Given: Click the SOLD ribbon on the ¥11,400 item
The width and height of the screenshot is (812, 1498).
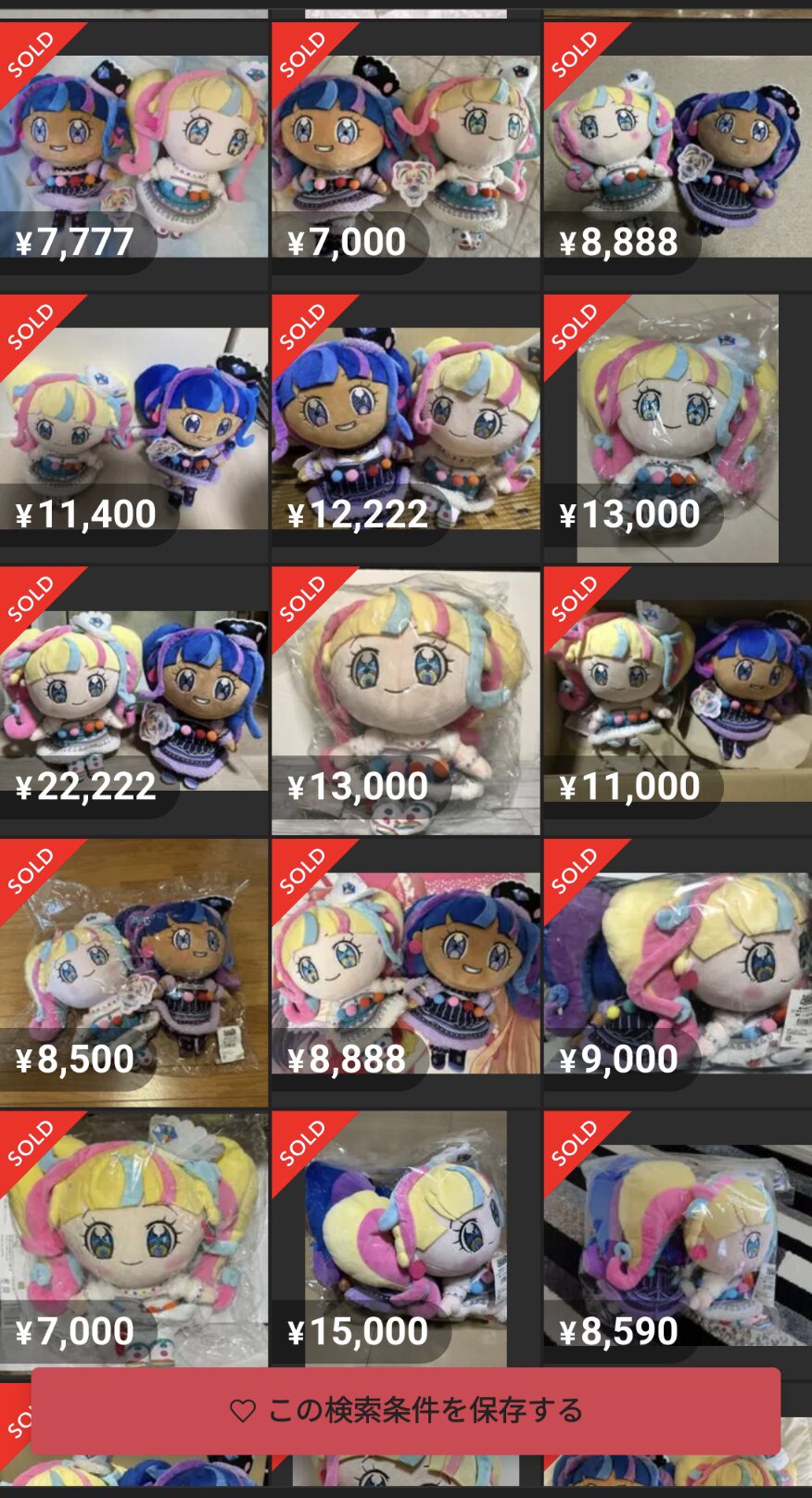Looking at the screenshot, I should tap(32, 326).
